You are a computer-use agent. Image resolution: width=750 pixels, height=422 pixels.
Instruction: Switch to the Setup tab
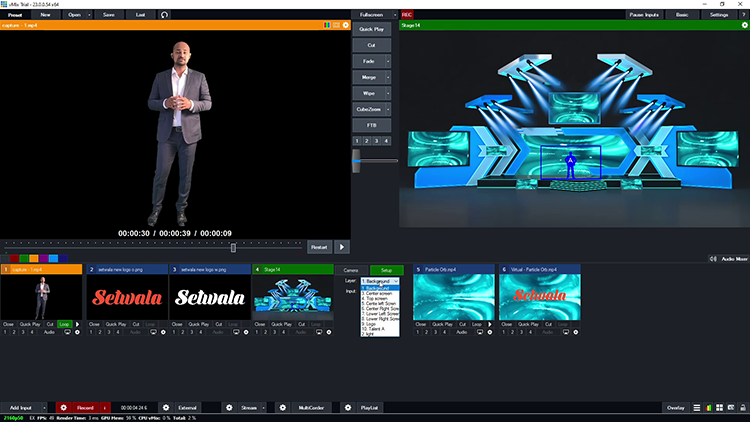pos(386,270)
